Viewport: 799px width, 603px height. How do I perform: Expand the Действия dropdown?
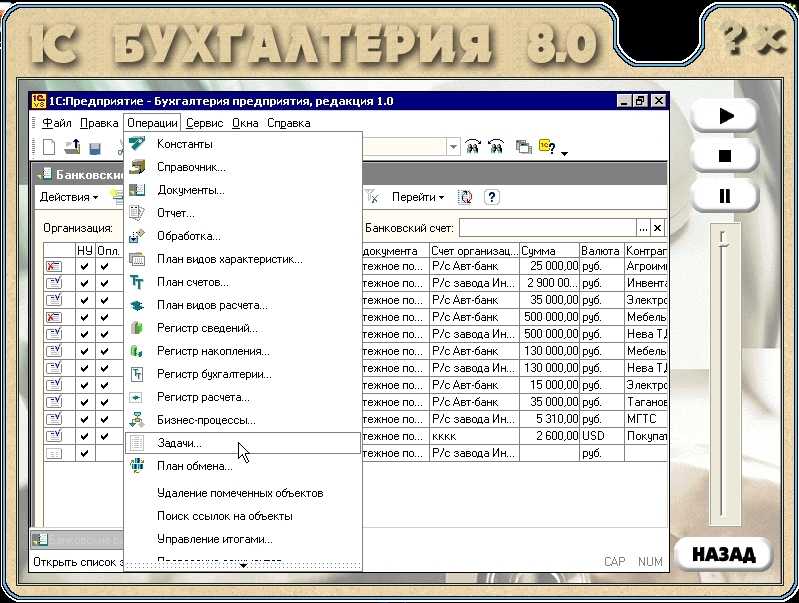[x=69, y=197]
